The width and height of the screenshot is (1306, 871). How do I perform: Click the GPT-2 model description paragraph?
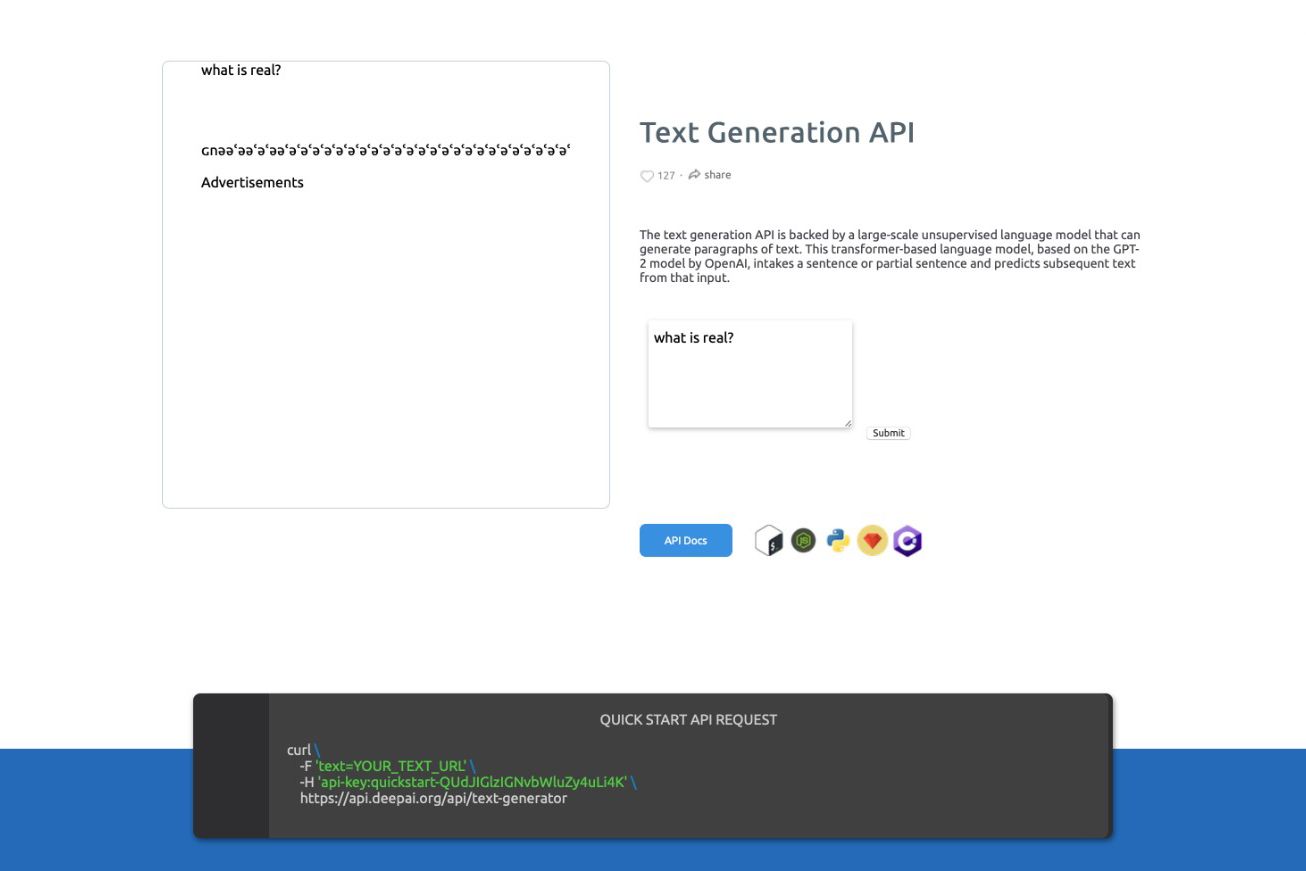[x=890, y=257]
